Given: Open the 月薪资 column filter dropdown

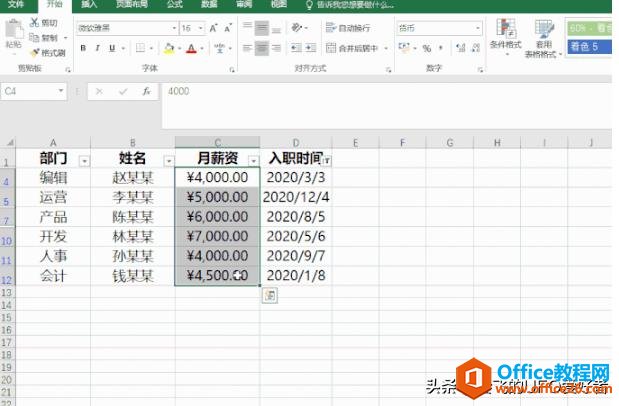Looking at the screenshot, I should (253, 161).
